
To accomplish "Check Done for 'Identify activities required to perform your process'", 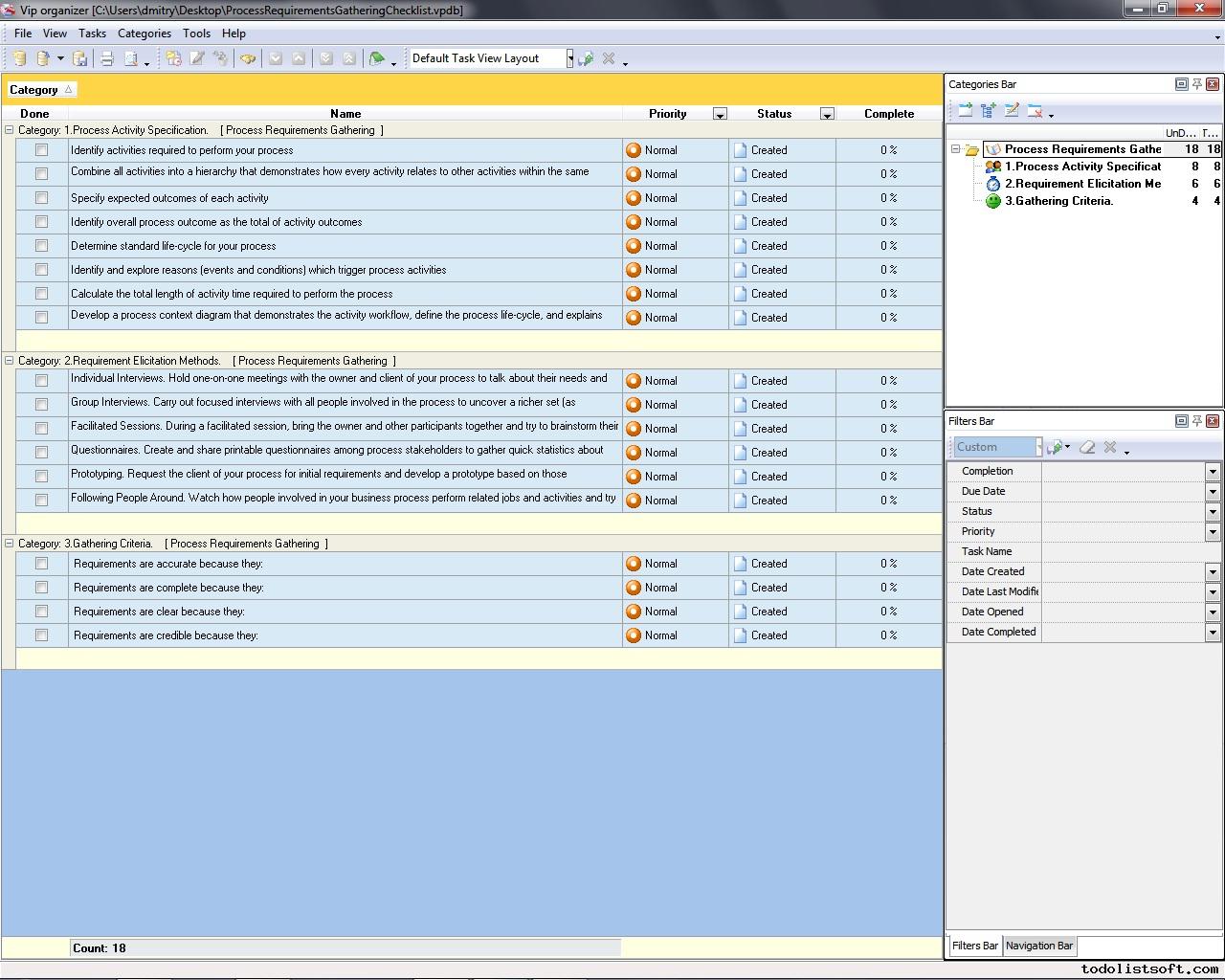I will coord(41,150).
